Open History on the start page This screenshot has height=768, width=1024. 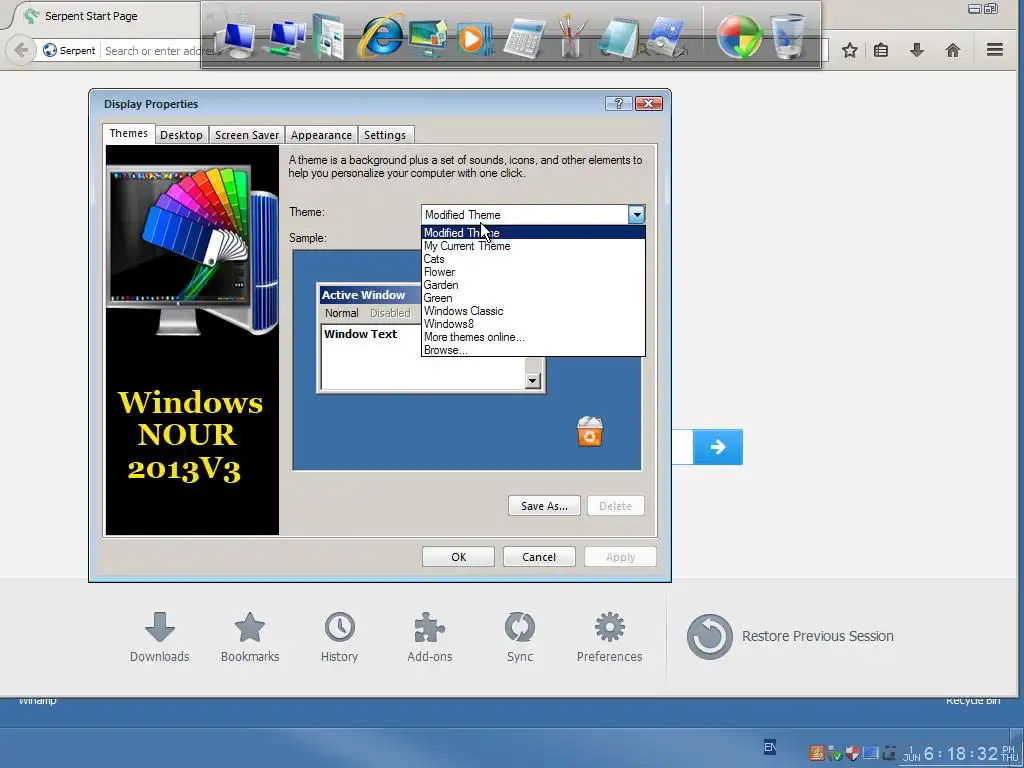[x=340, y=637]
